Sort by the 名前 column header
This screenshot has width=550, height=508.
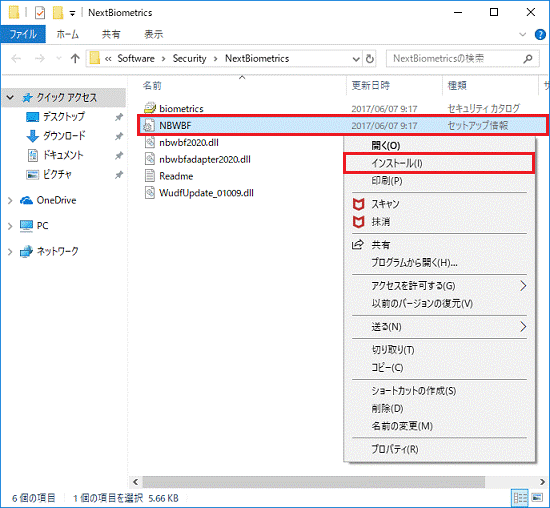(x=152, y=86)
